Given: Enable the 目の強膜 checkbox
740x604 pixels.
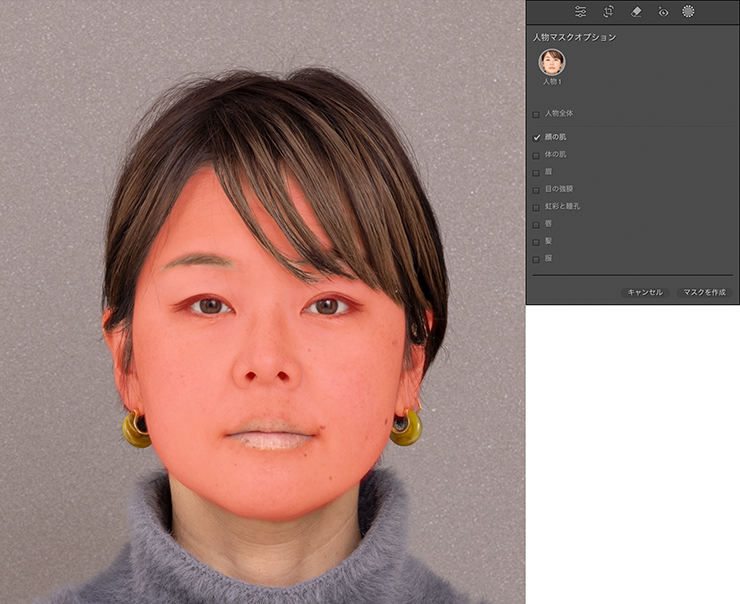Looking at the screenshot, I should pyautogui.click(x=537, y=189).
